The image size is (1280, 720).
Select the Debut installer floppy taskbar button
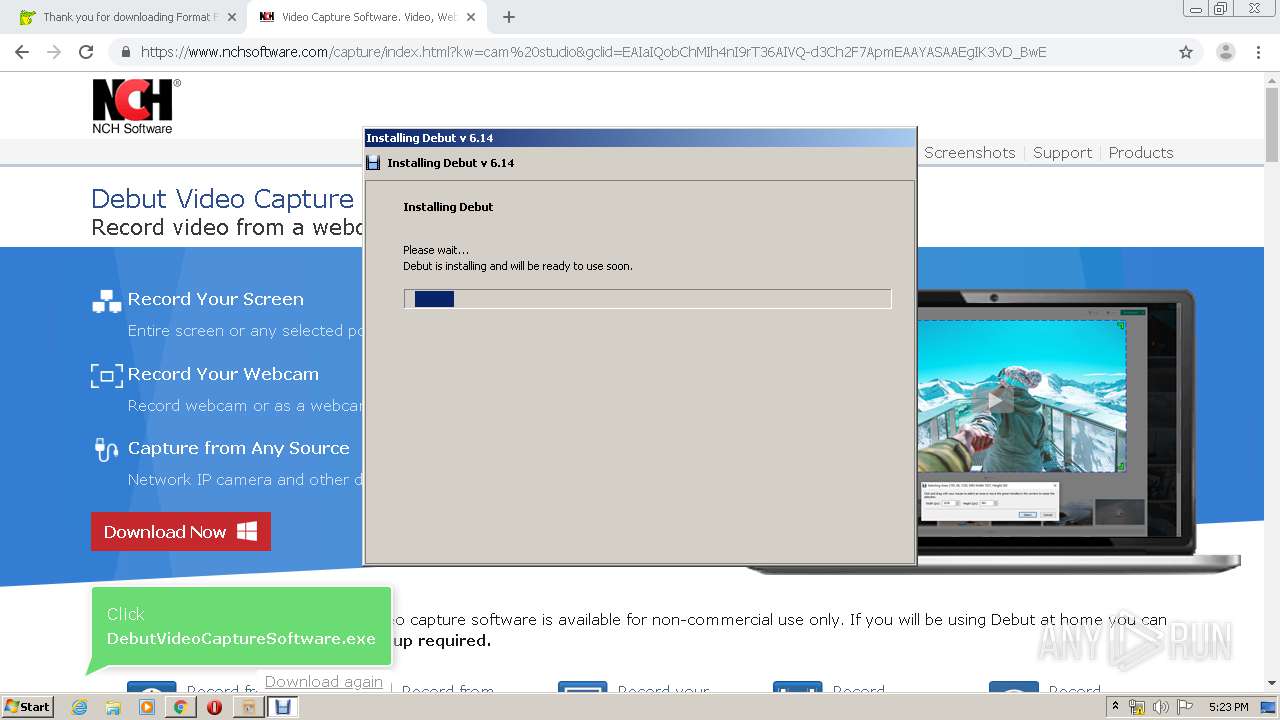pyautogui.click(x=283, y=707)
